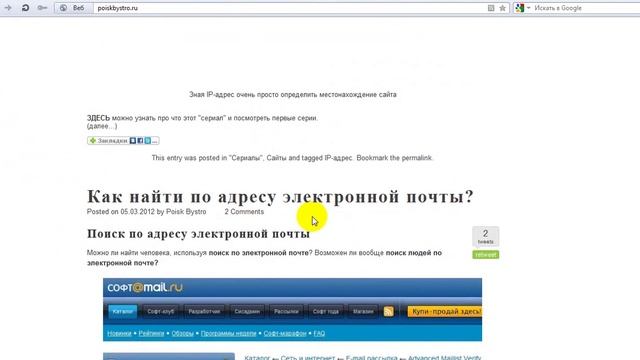Open the Сайты category link
The image size is (640, 360).
[276, 158]
